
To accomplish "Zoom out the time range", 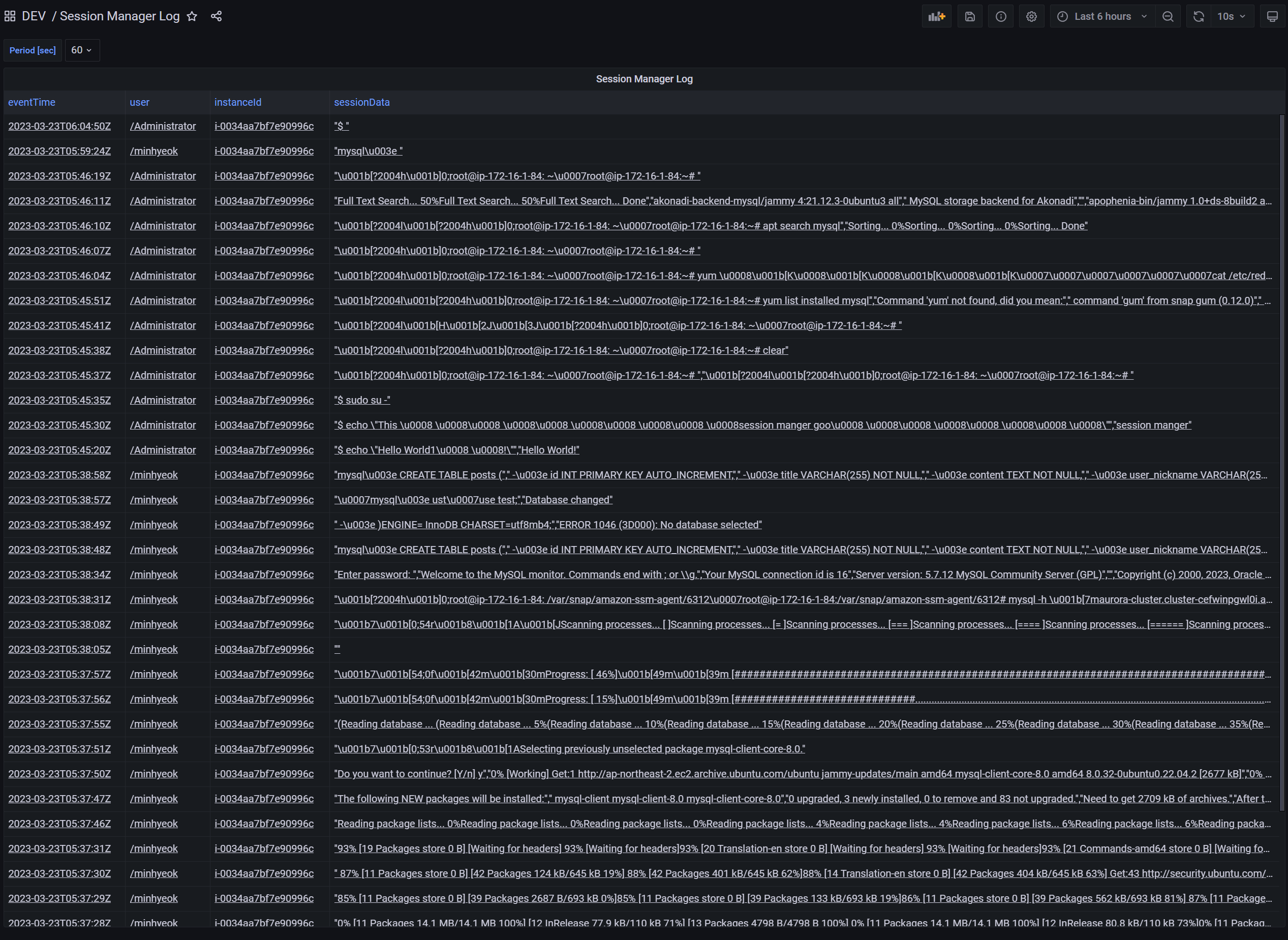I will click(1168, 16).
